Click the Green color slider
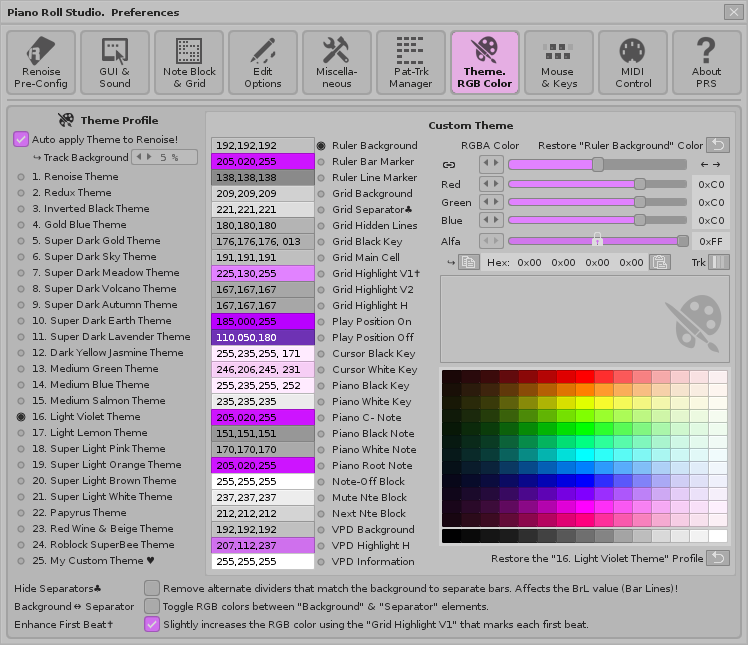Viewport: 748px width, 645px height. coord(598,202)
